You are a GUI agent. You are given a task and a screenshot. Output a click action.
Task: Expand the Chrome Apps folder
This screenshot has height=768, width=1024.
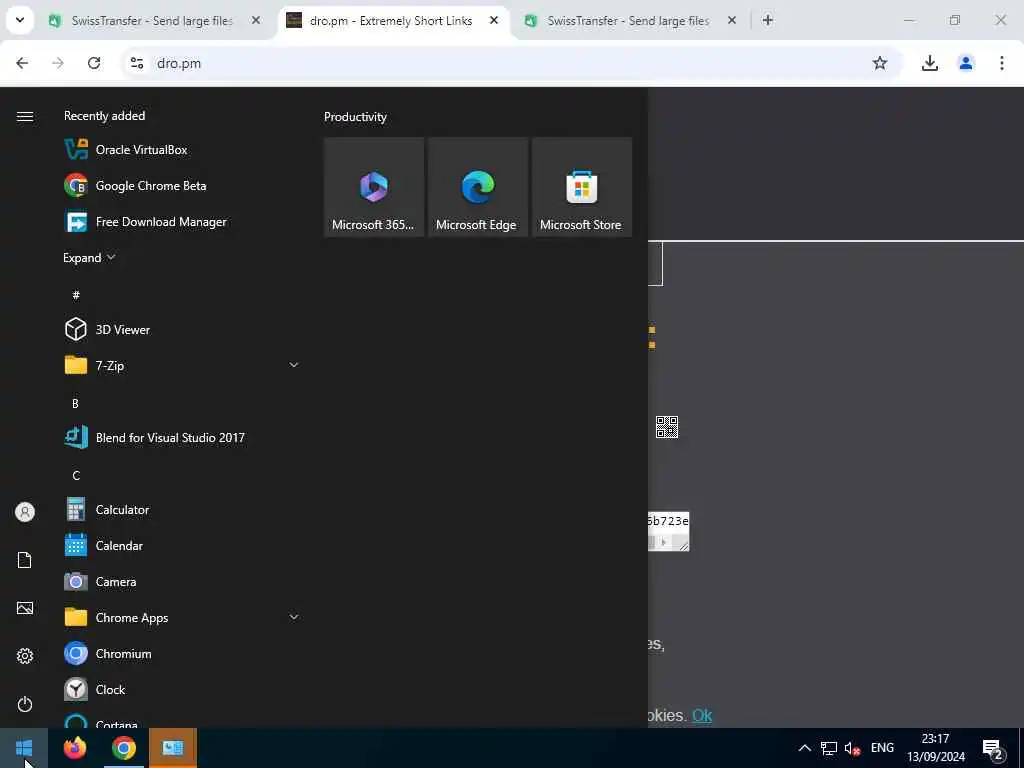coord(294,618)
